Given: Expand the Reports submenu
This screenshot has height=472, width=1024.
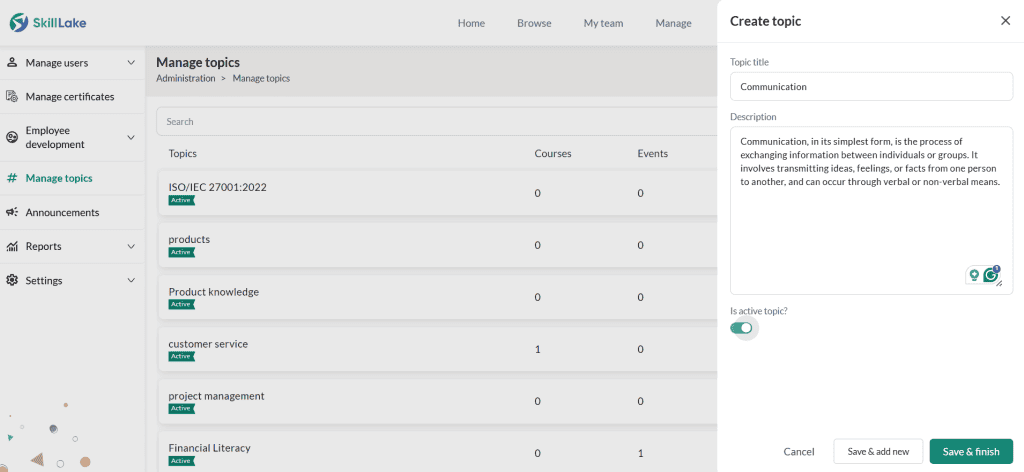Looking at the screenshot, I should [131, 246].
